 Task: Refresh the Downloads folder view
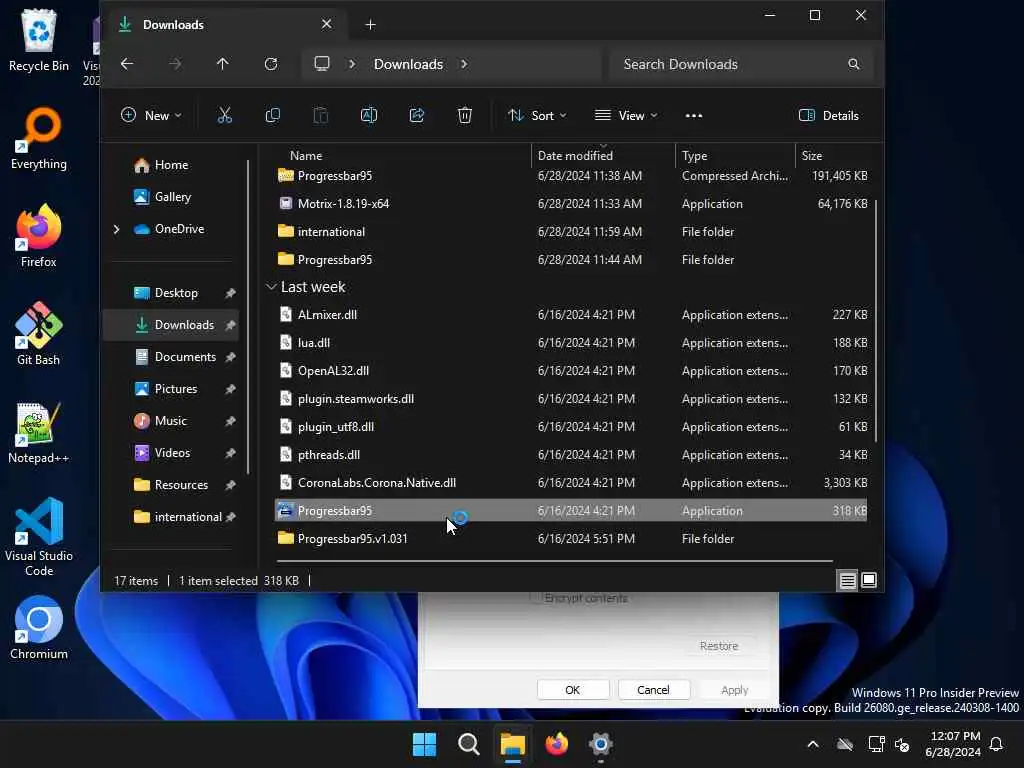(x=271, y=64)
